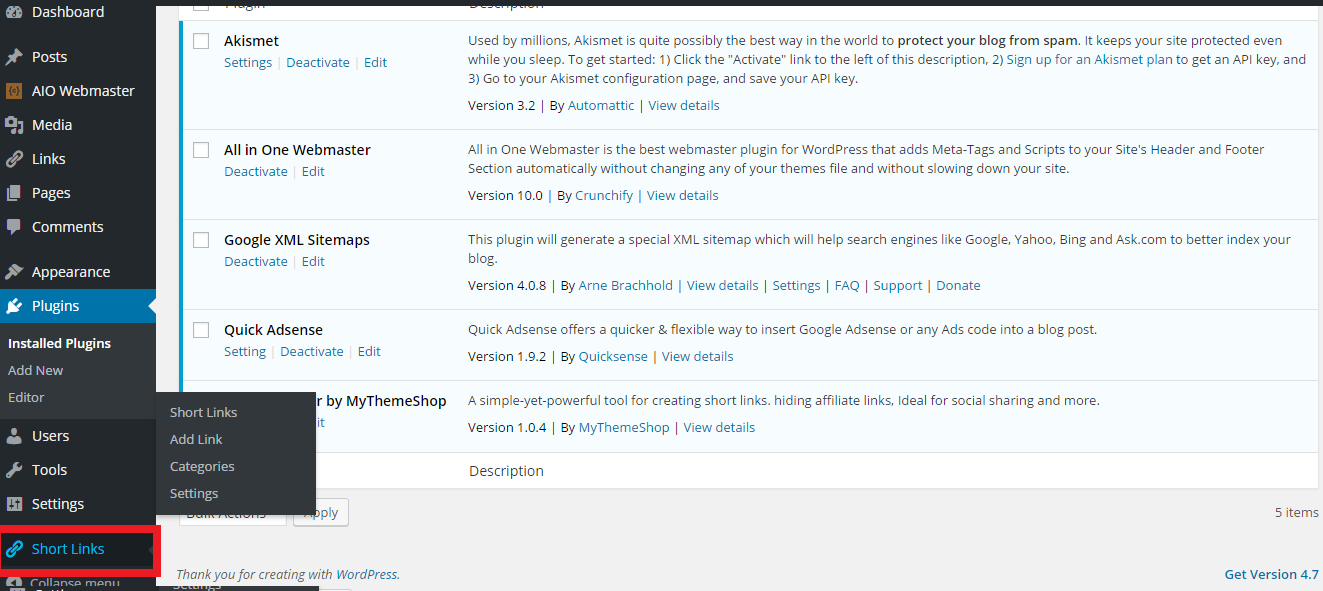Click the Links chain icon
1323x591 pixels.
(x=14, y=159)
